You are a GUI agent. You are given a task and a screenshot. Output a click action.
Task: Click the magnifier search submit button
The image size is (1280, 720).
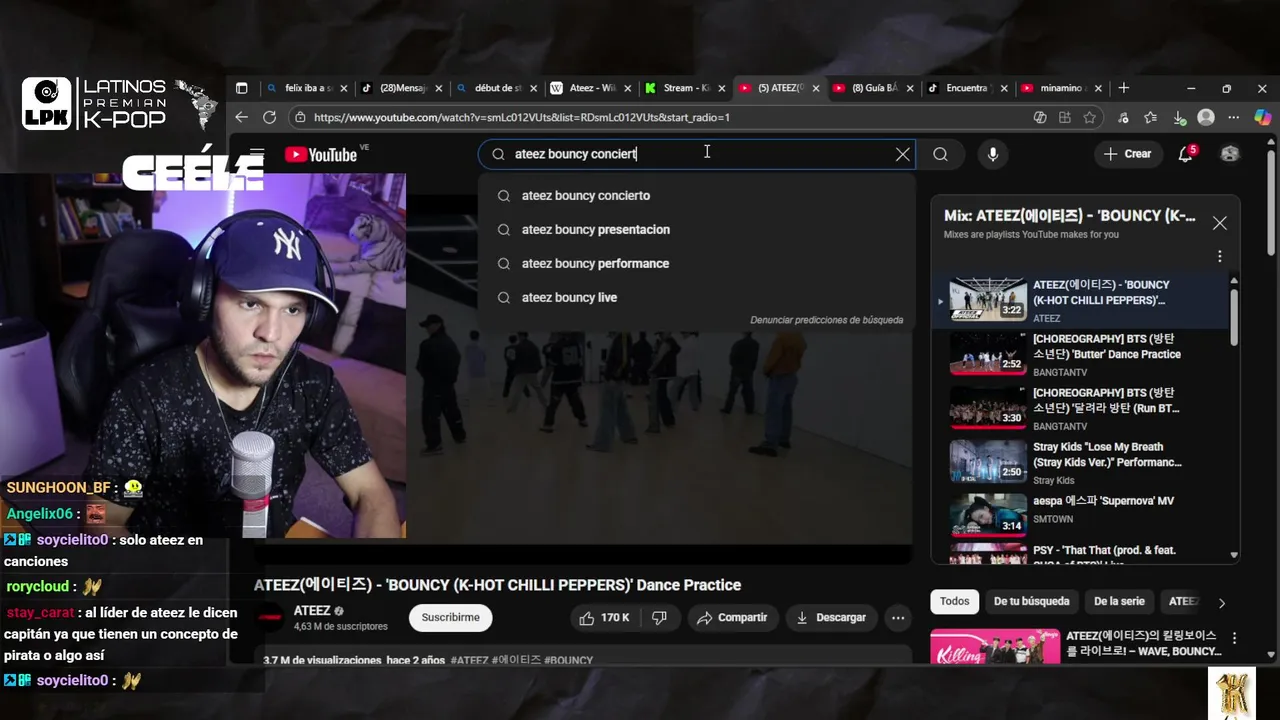(x=940, y=154)
